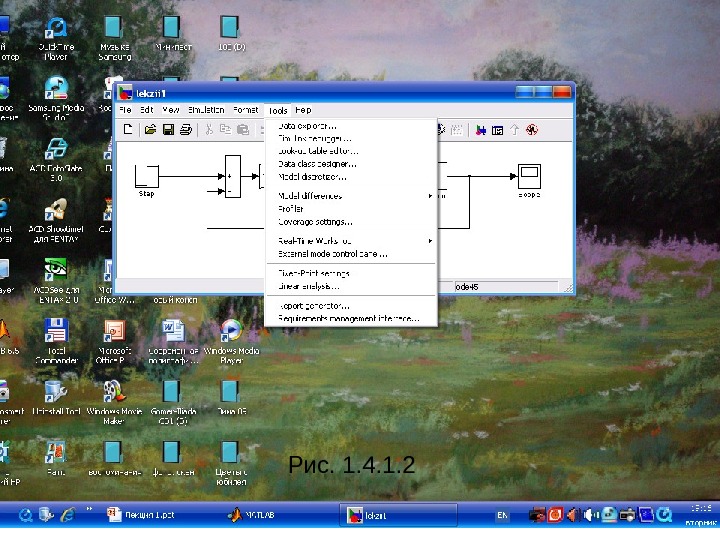
Task: Open the Simulation menu
Action: click(206, 110)
